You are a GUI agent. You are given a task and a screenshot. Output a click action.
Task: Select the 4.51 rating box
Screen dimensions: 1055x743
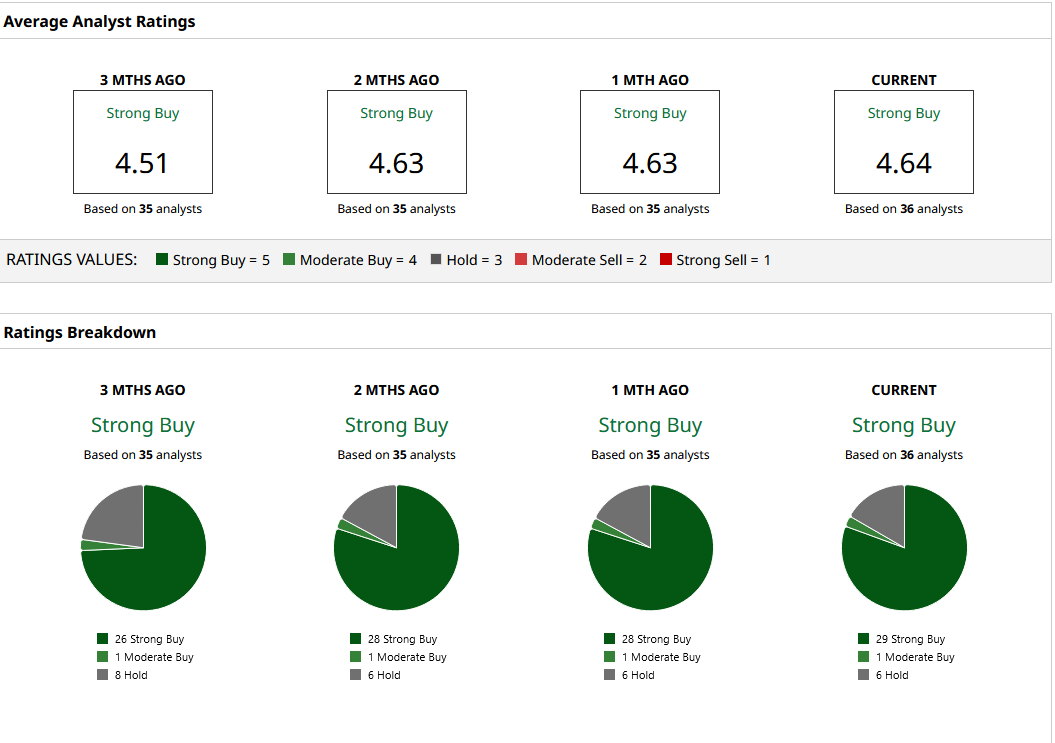click(x=143, y=142)
